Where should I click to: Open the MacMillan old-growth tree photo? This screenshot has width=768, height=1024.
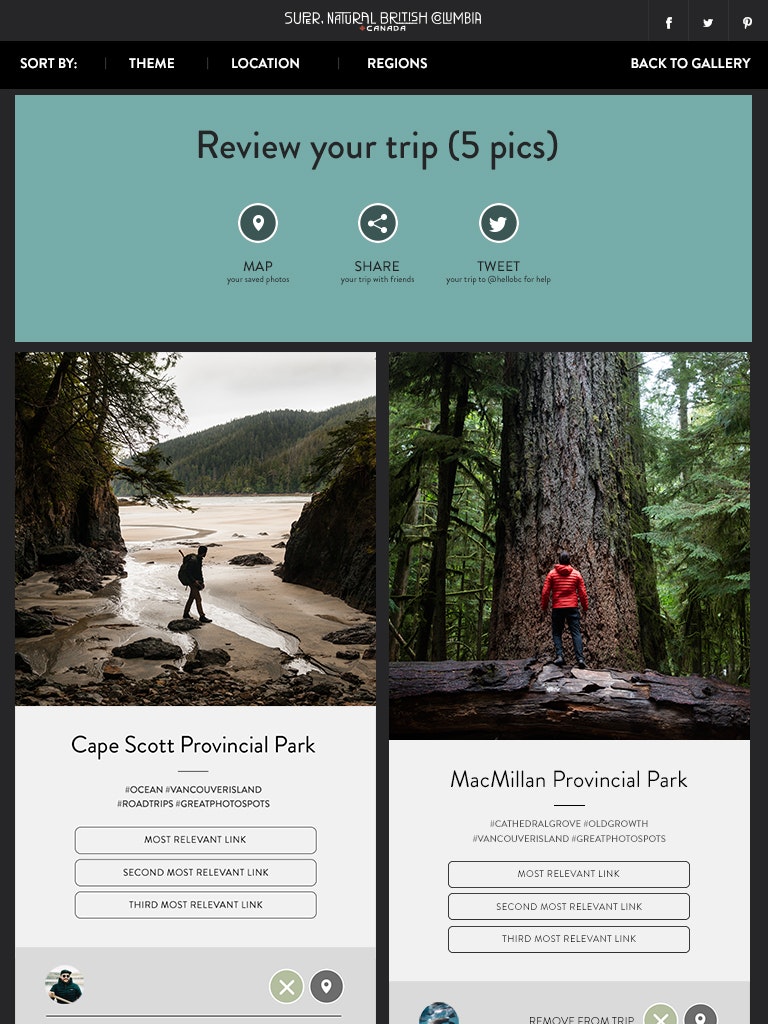point(569,546)
